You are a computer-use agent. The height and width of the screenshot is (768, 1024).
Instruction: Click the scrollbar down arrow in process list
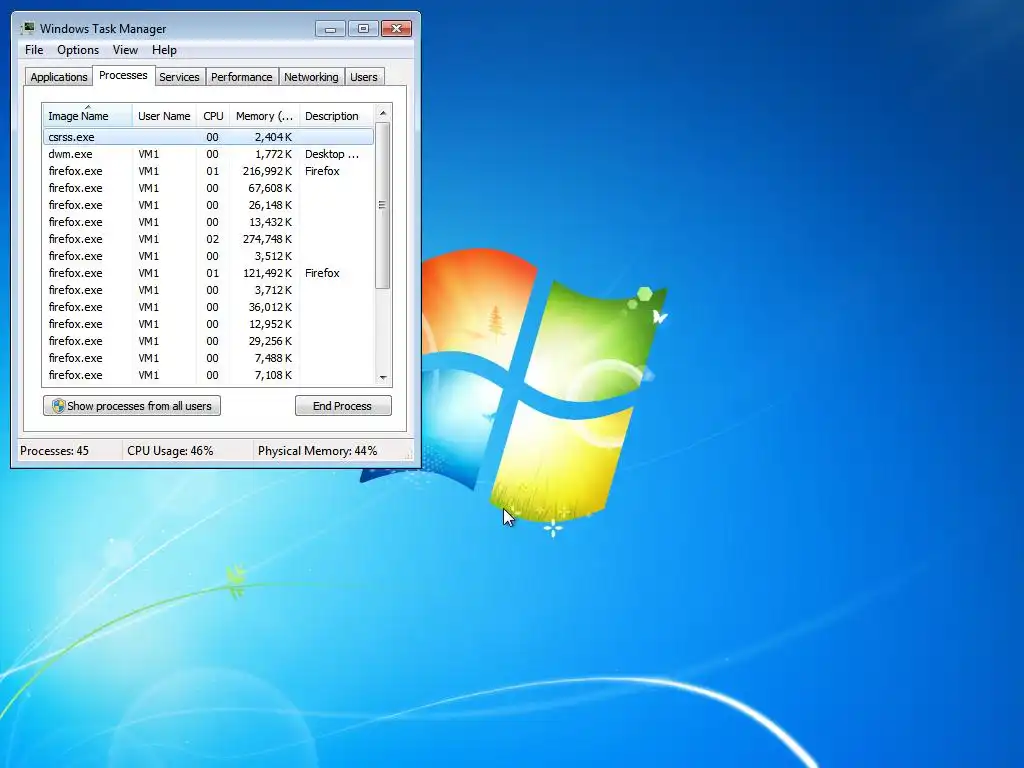pyautogui.click(x=383, y=377)
